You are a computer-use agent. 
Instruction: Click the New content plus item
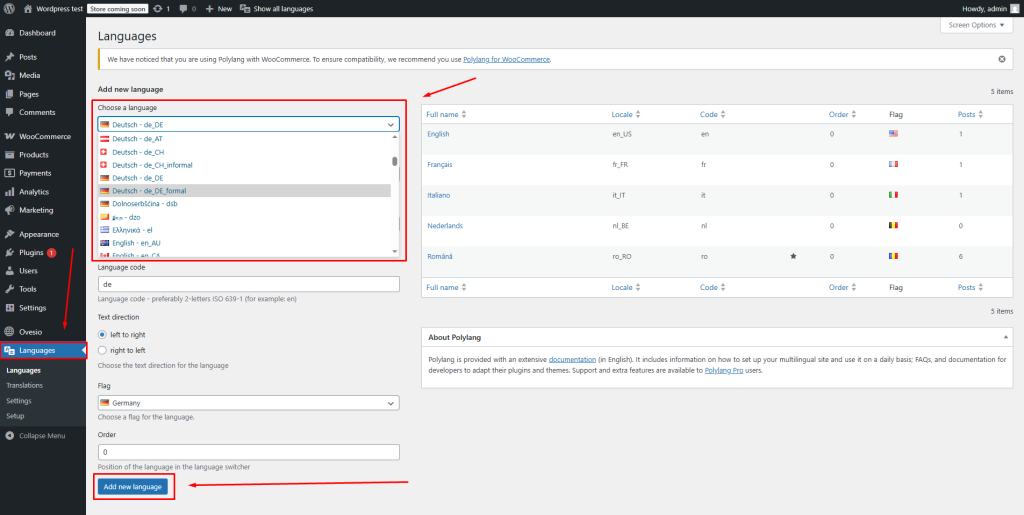pos(218,9)
